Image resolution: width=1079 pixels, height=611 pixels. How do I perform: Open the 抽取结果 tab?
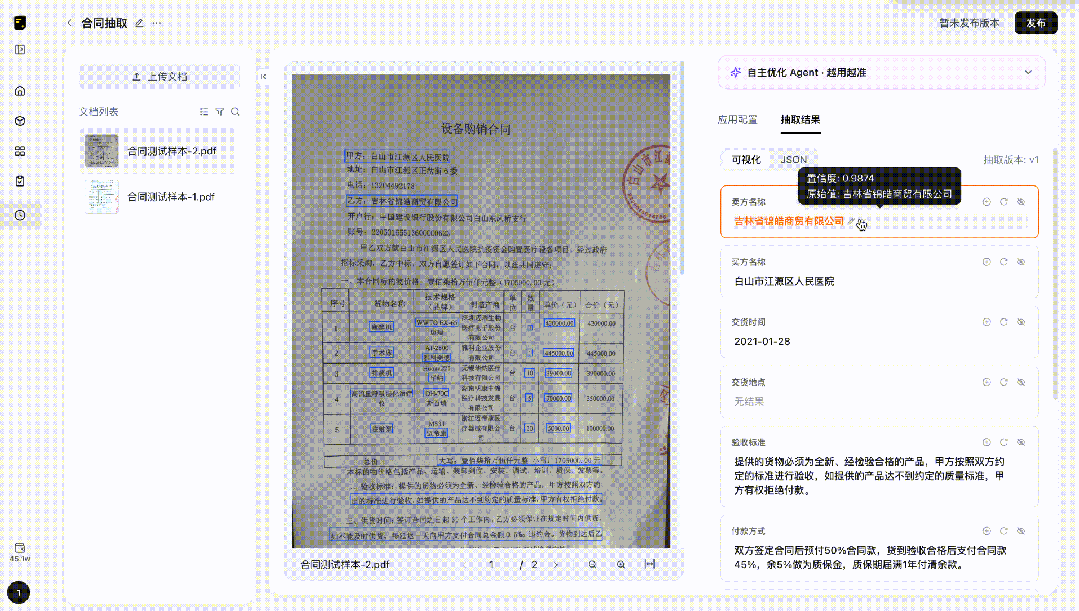(x=800, y=120)
